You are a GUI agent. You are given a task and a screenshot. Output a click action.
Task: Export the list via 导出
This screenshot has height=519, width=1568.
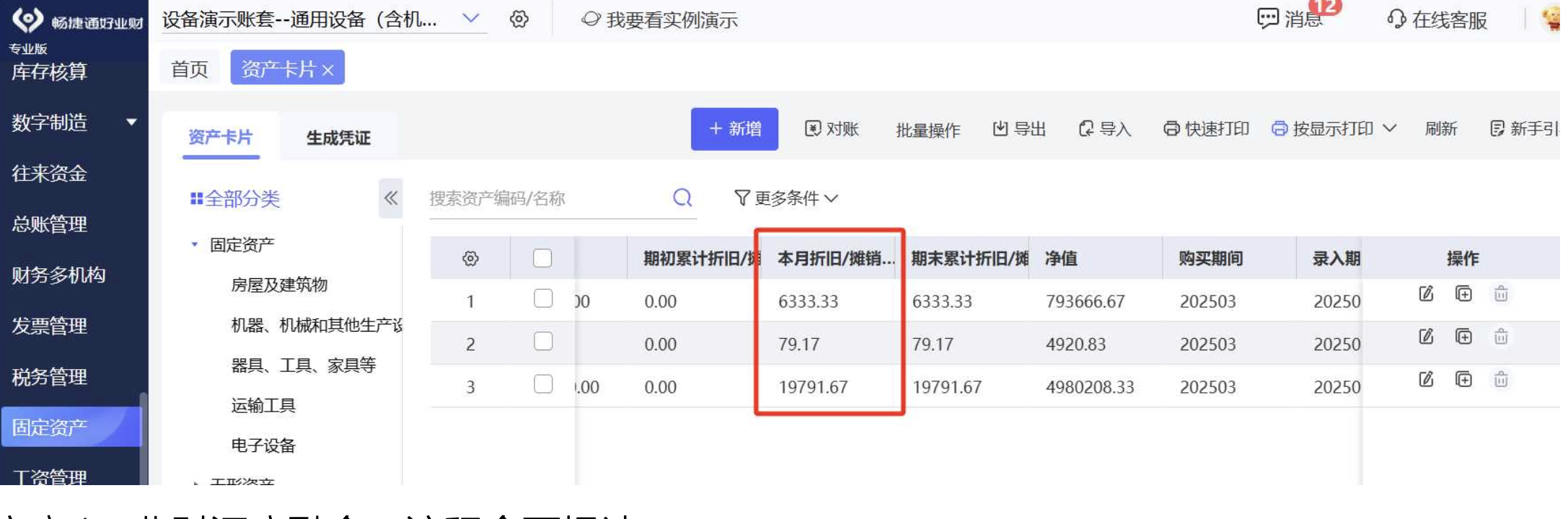pos(1019,129)
